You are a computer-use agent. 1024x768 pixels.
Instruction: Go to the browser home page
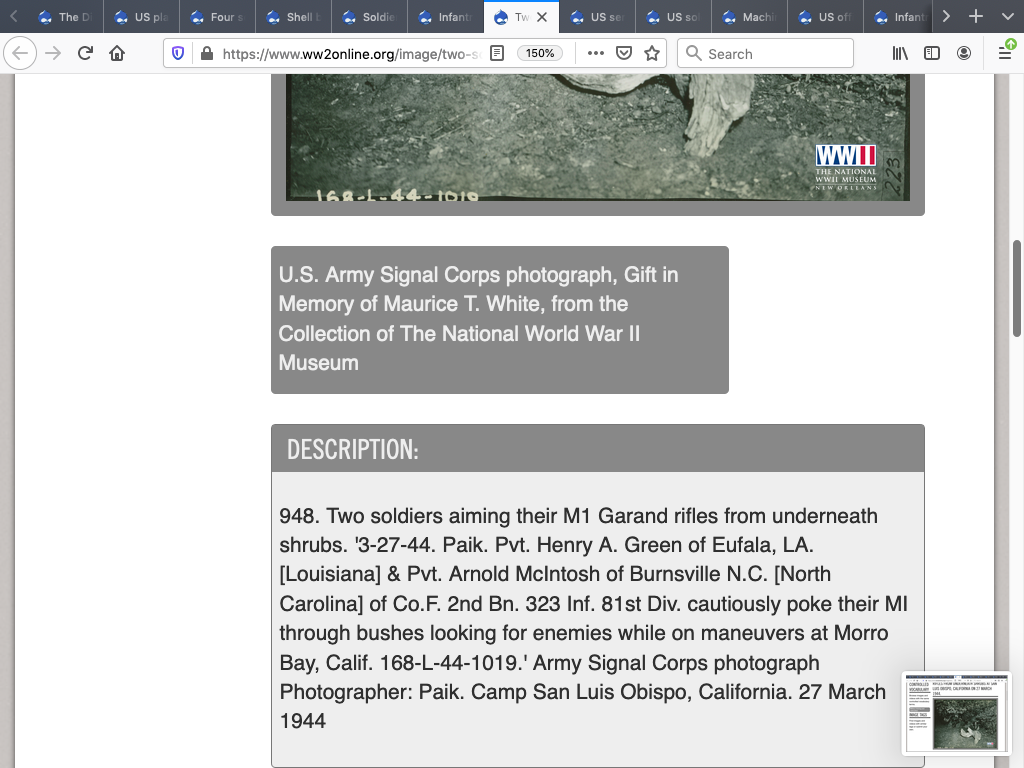pyautogui.click(x=117, y=54)
